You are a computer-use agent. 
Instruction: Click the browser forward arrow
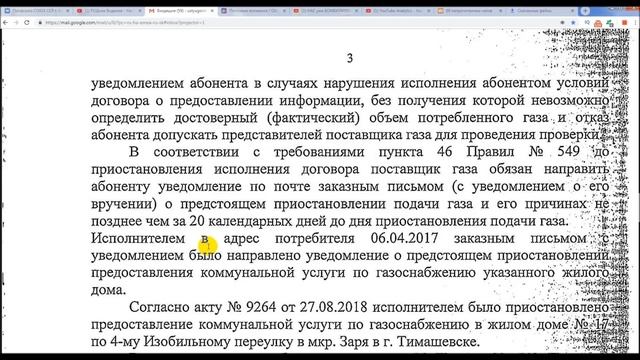click(16, 22)
